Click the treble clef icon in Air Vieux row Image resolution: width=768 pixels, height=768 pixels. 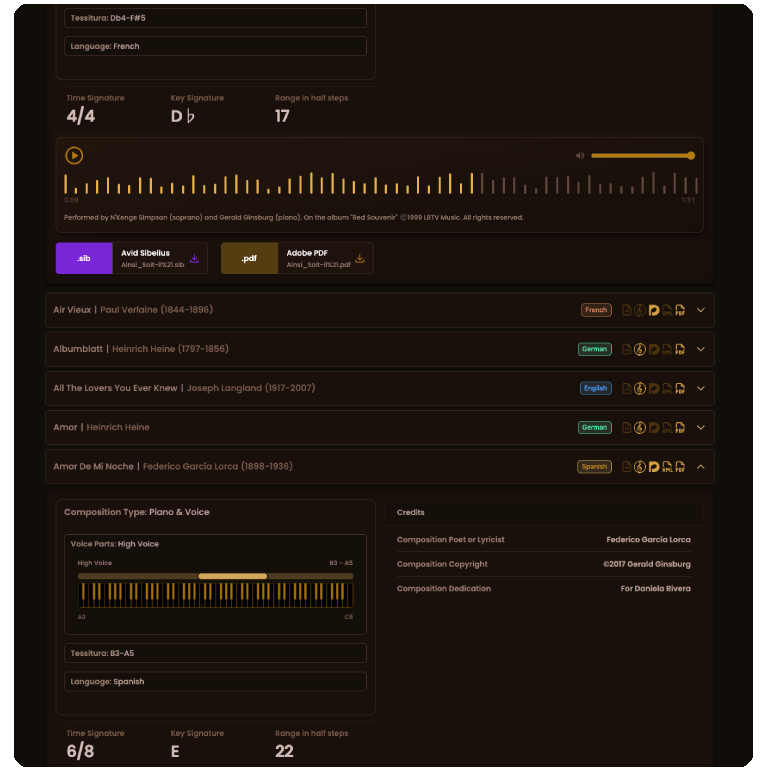click(640, 310)
